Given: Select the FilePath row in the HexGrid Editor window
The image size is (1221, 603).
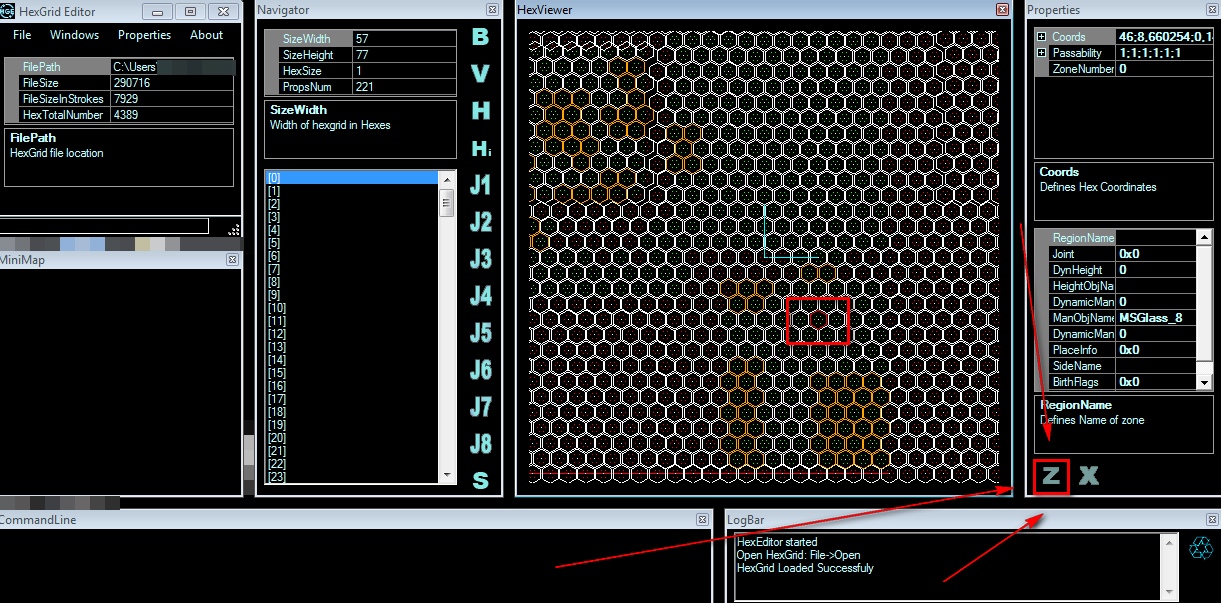Looking at the screenshot, I should tap(119, 67).
